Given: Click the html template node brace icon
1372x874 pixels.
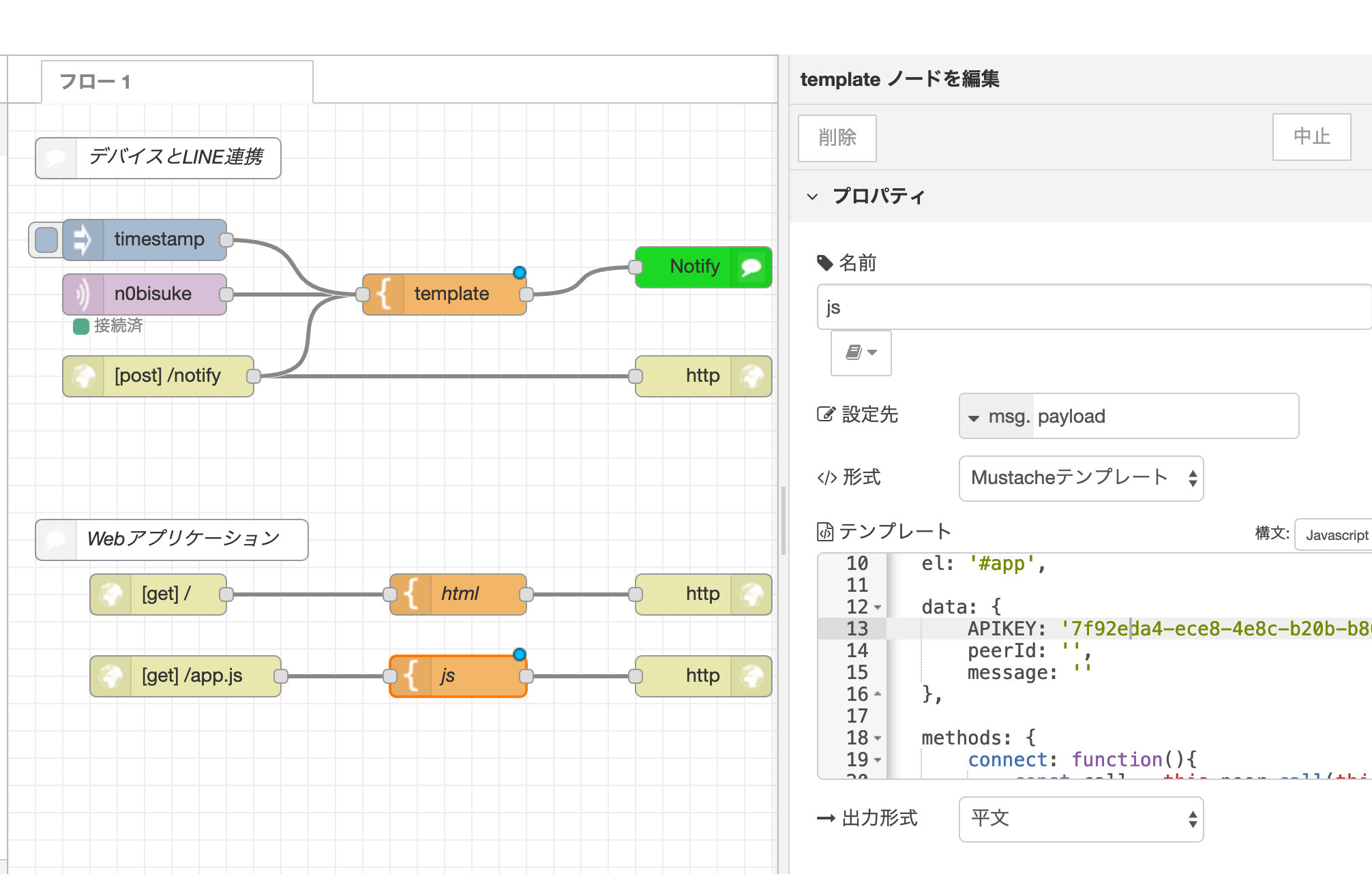Looking at the screenshot, I should (411, 594).
